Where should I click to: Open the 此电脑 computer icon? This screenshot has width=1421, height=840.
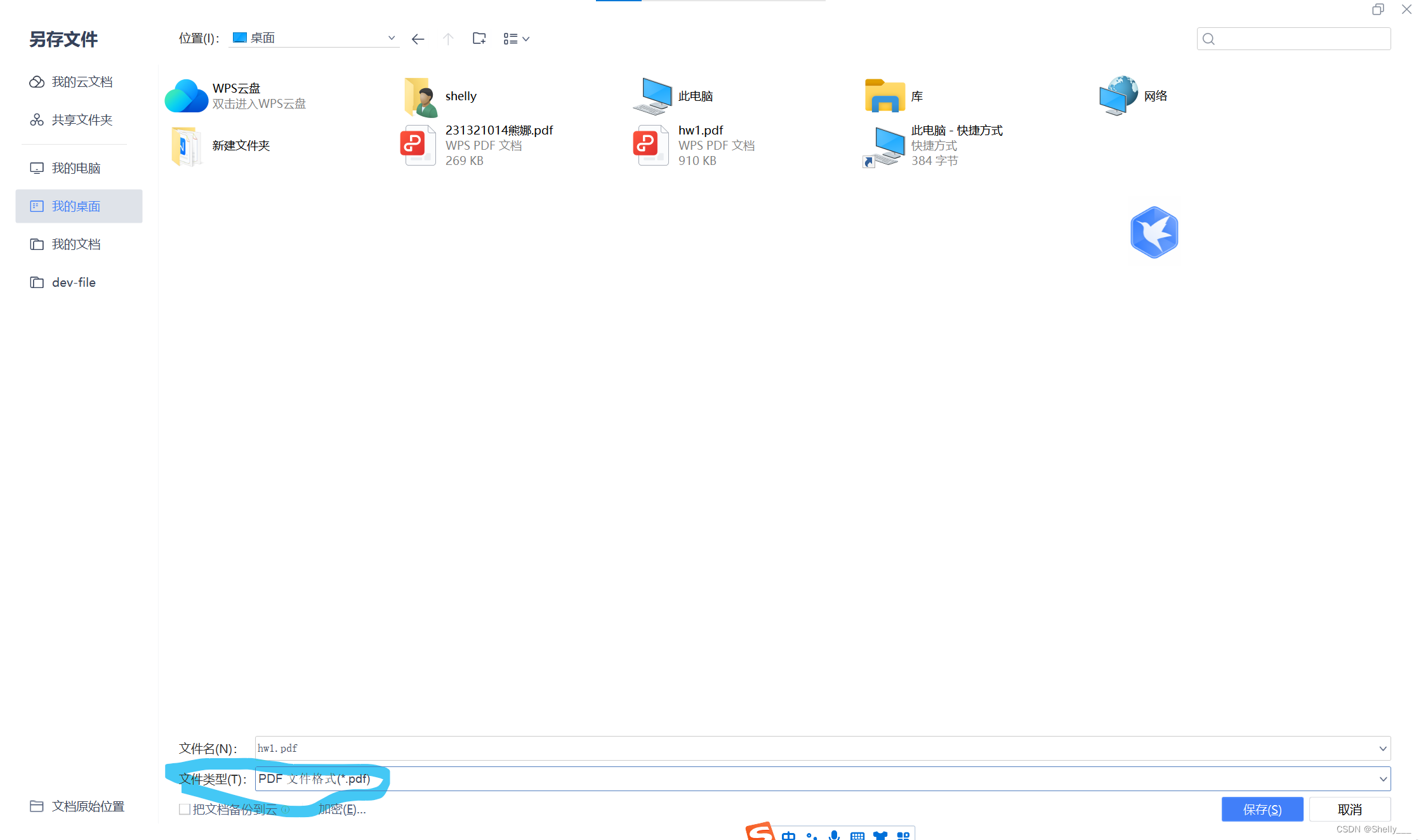pyautogui.click(x=654, y=96)
